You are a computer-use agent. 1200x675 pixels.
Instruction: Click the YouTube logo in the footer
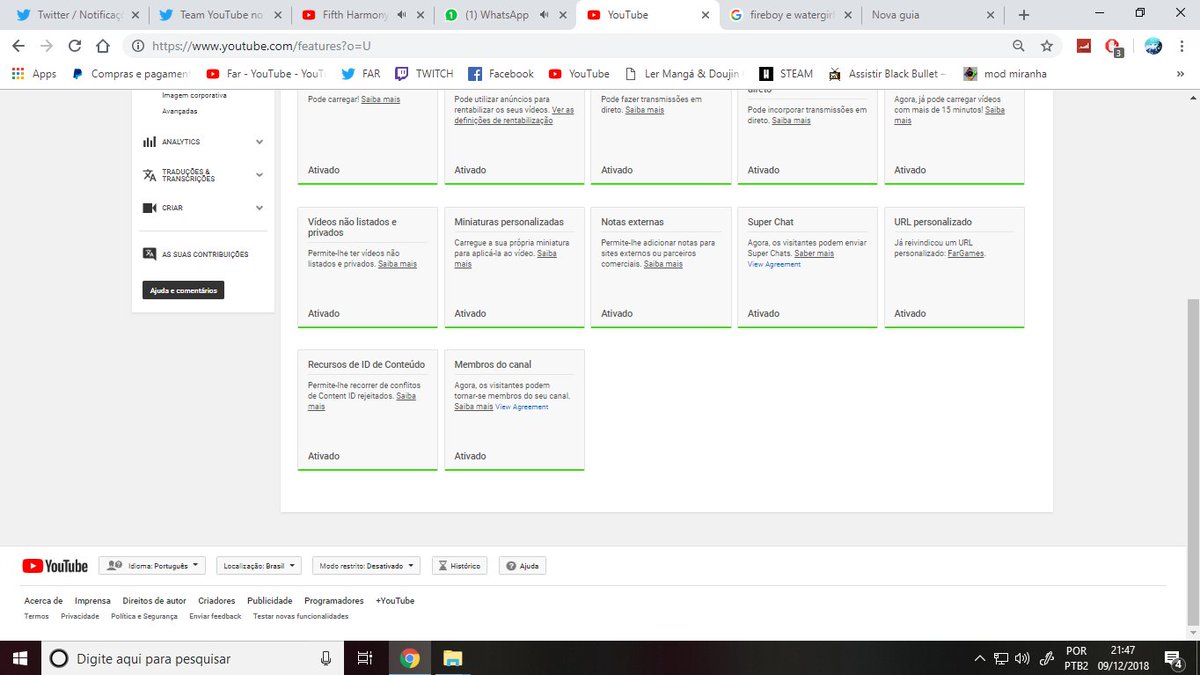click(x=55, y=566)
